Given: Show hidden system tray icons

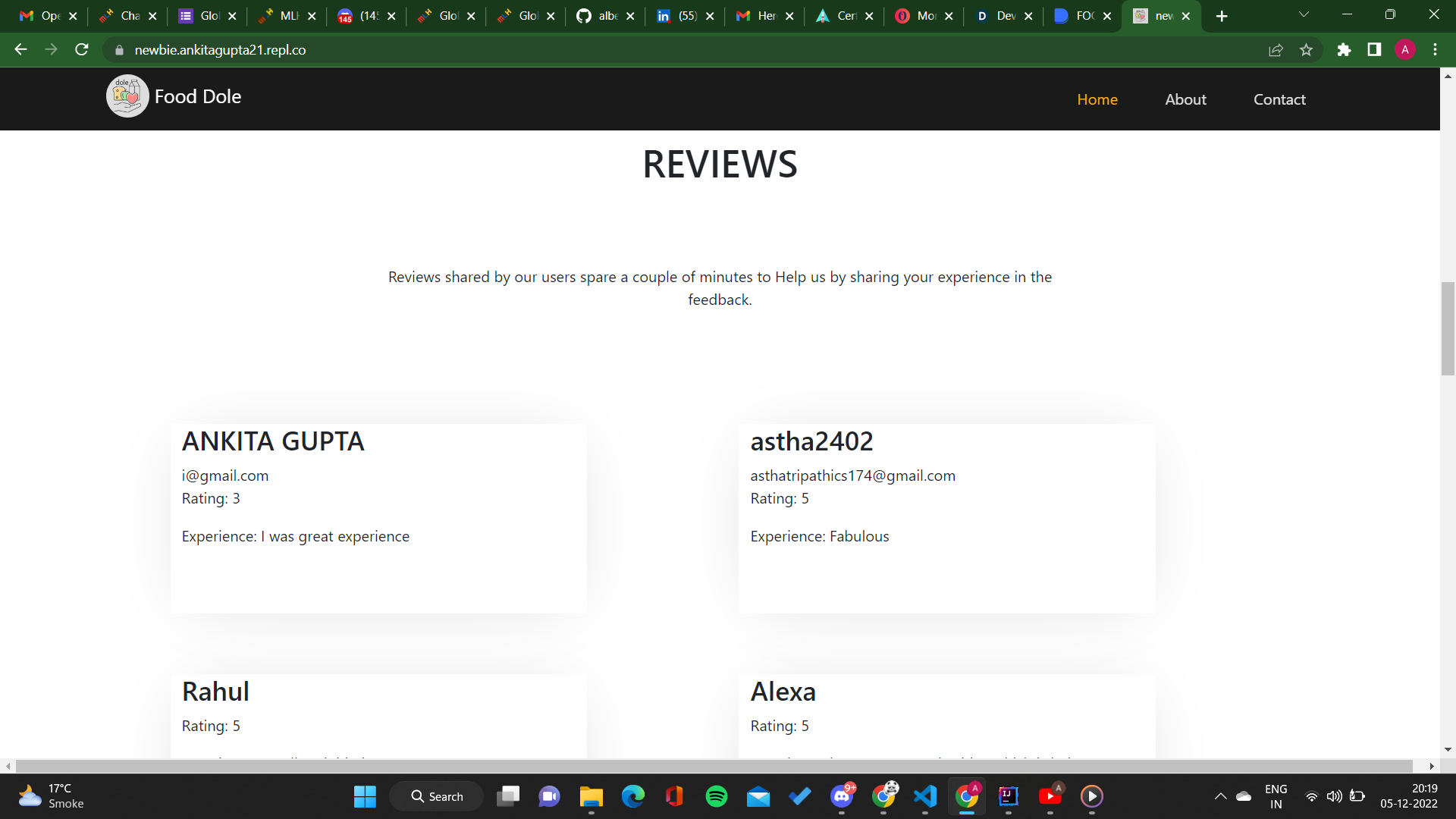Looking at the screenshot, I should click(x=1220, y=796).
